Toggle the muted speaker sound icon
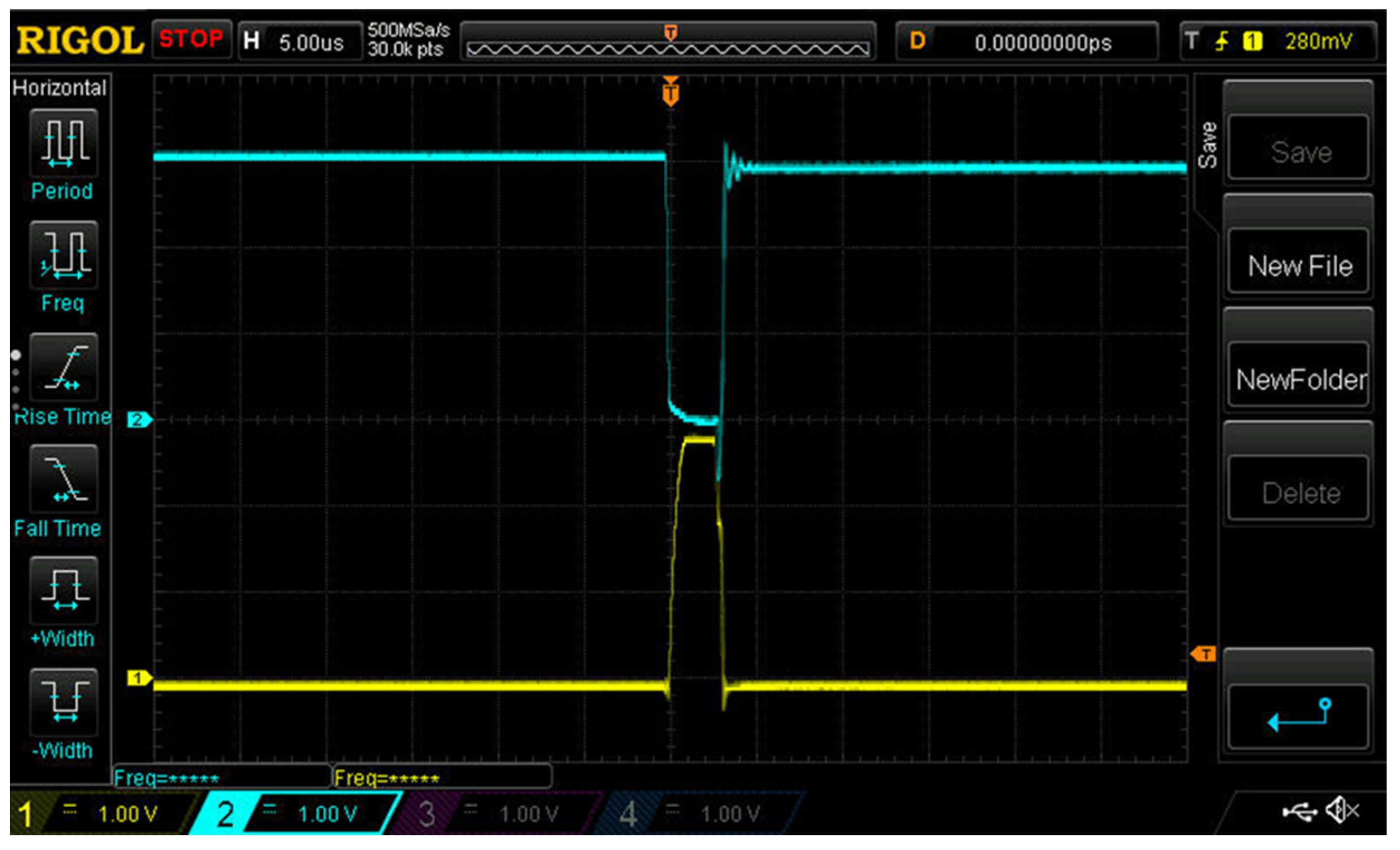 click(1342, 810)
